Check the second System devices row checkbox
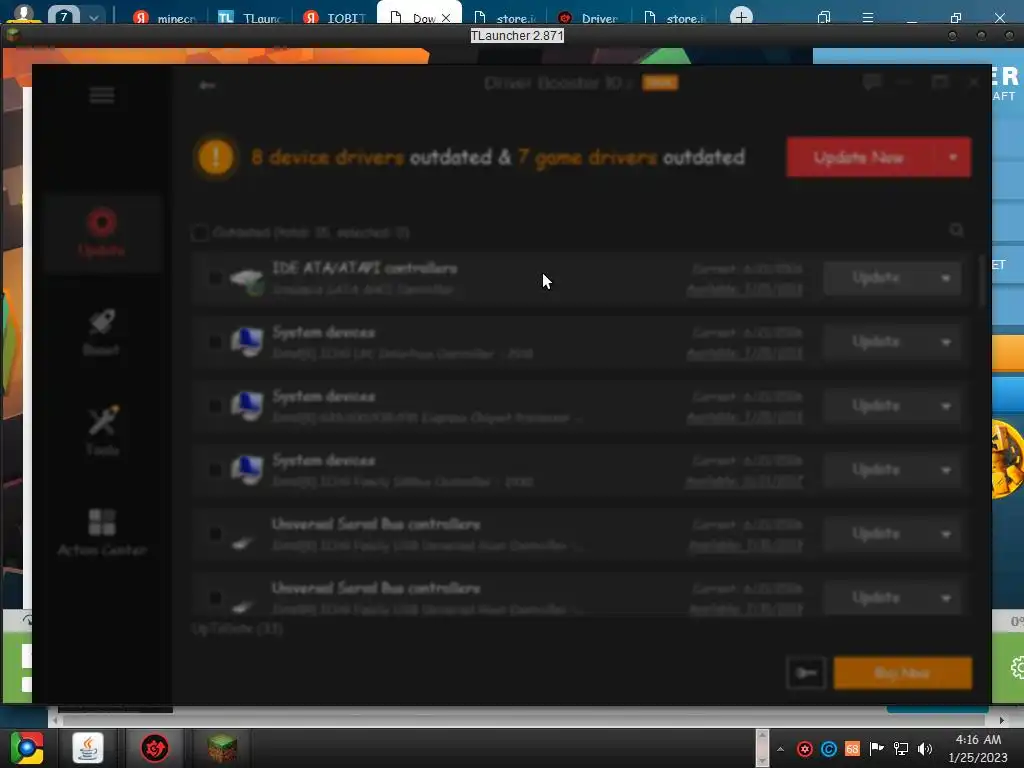The height and width of the screenshot is (768, 1024). pos(215,406)
